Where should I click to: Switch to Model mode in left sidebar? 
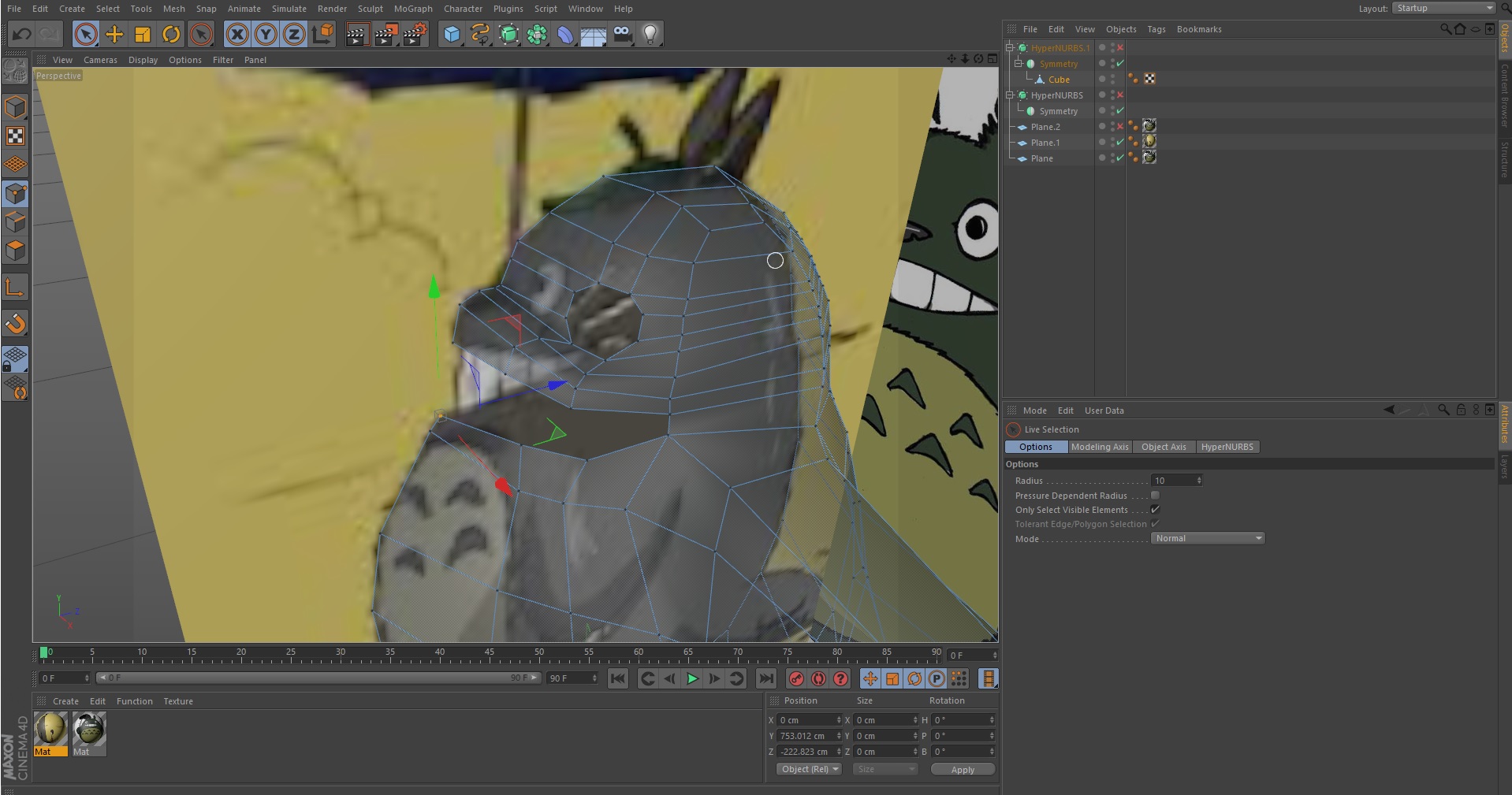16,107
